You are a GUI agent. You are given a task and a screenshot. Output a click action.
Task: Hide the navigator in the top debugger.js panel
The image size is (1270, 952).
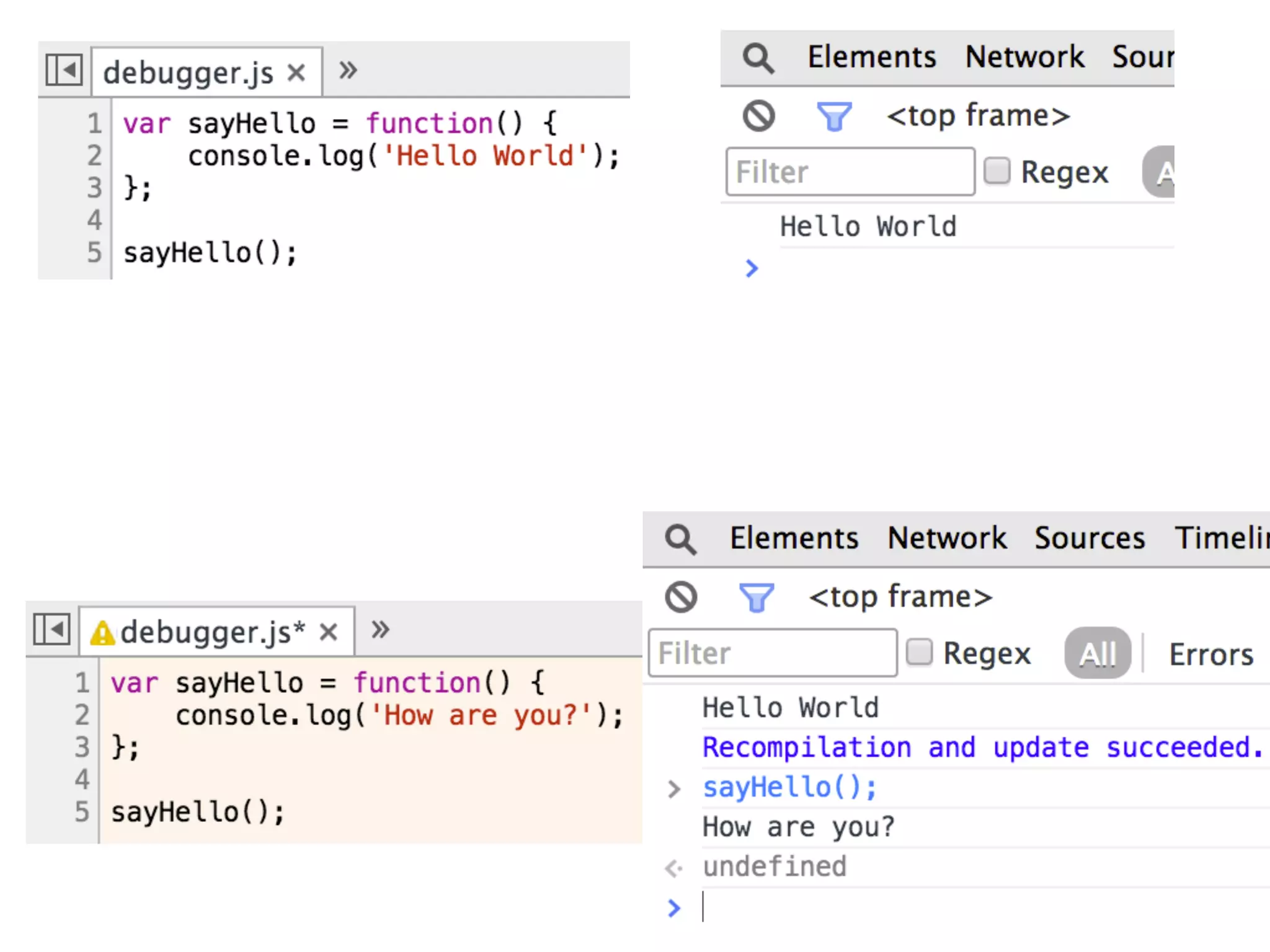click(64, 70)
